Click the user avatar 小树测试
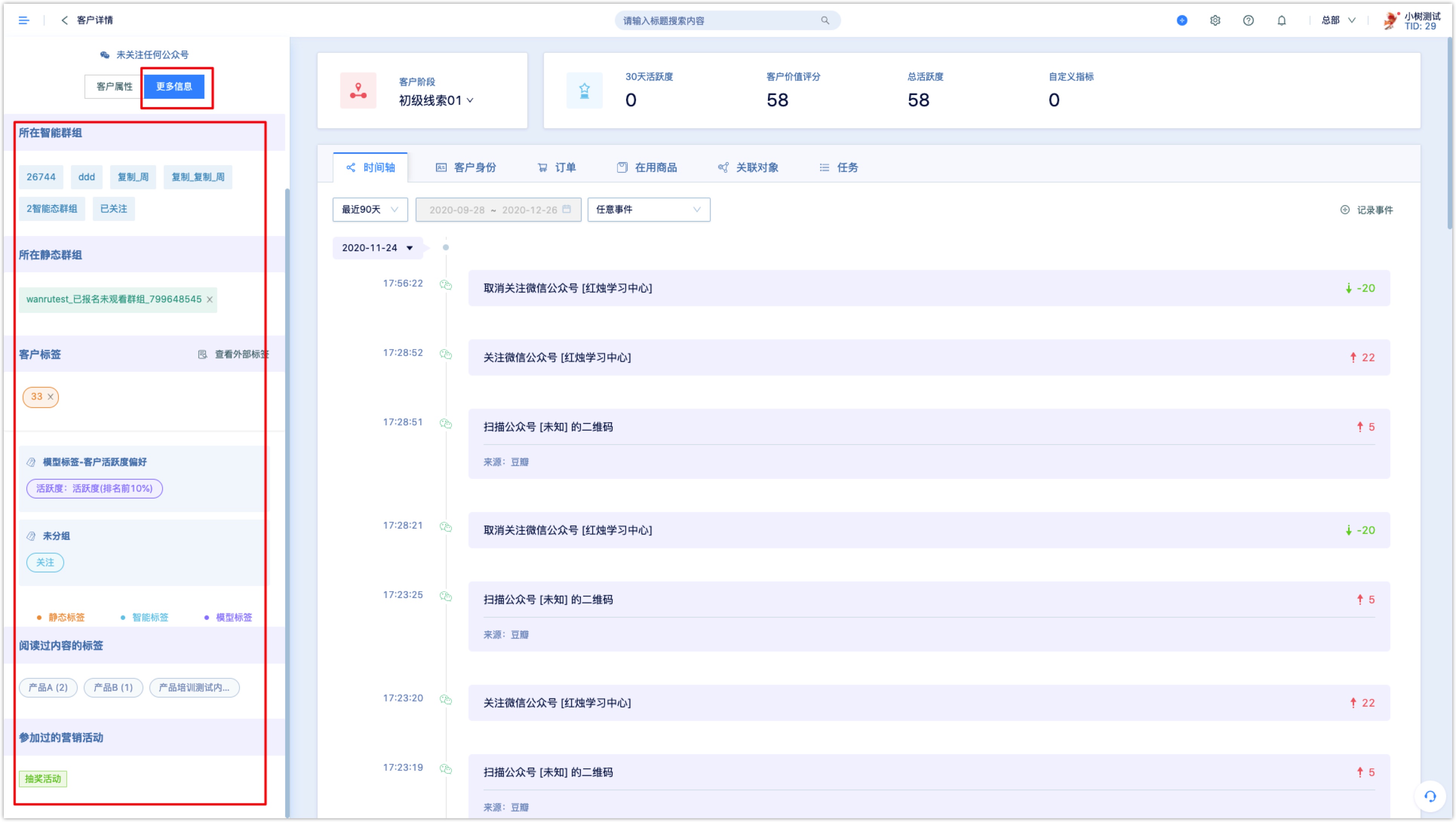Screen dimensions: 1456x822 [x=1391, y=20]
